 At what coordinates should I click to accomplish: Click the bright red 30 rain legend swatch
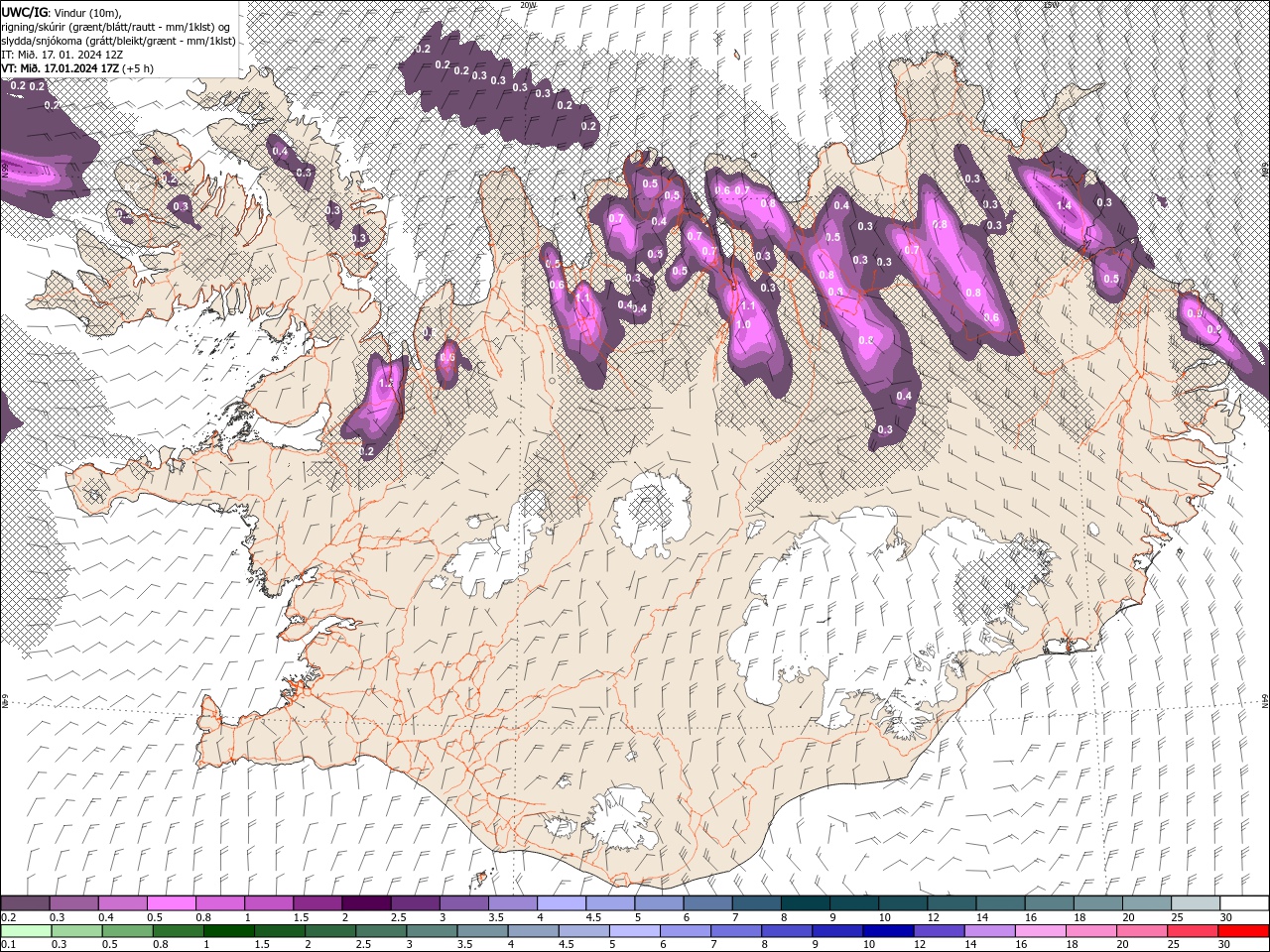(1243, 930)
